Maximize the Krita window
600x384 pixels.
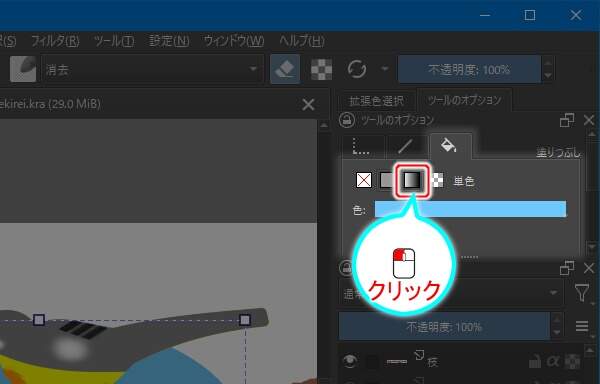[530, 15]
